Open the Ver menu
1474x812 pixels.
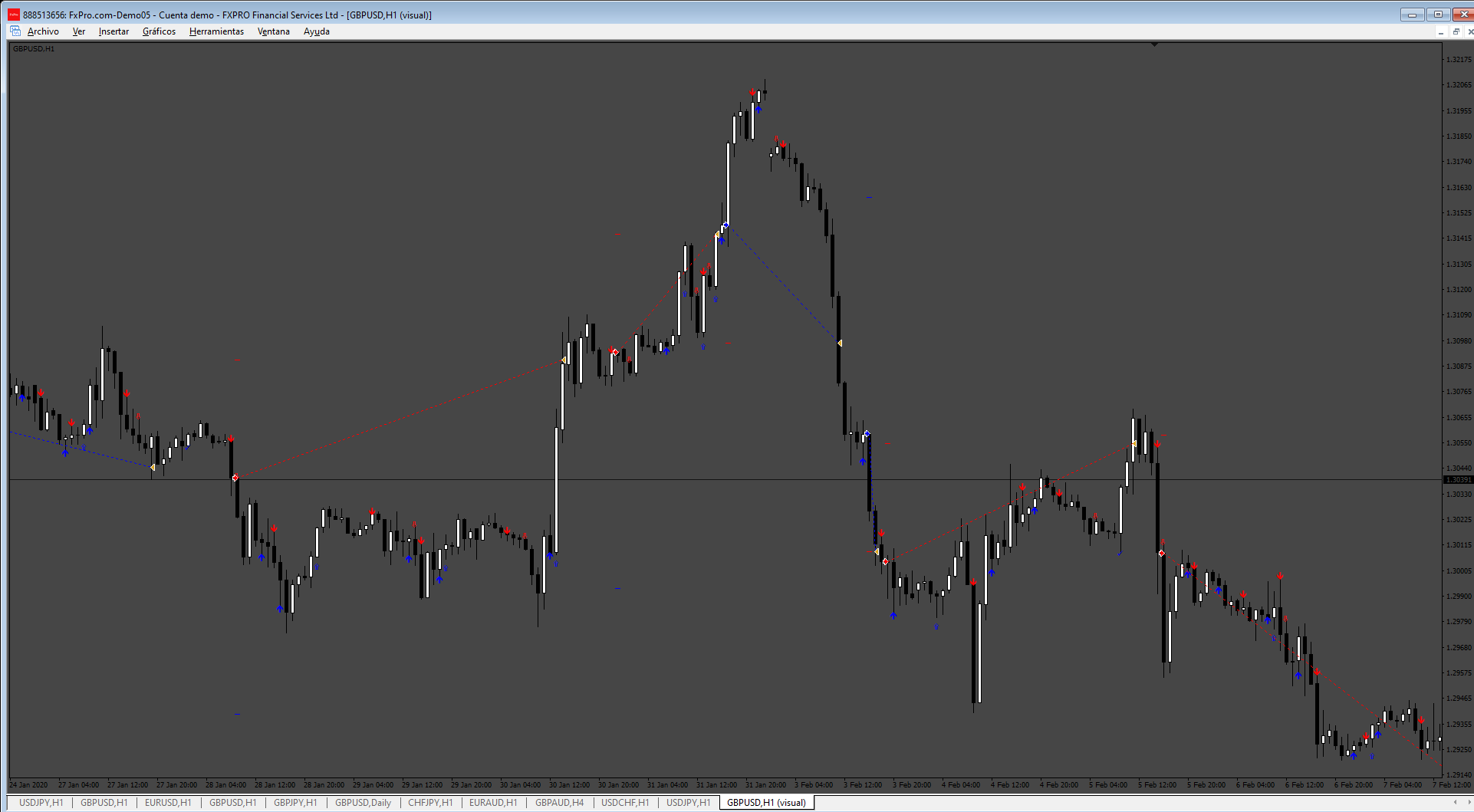click(x=78, y=31)
